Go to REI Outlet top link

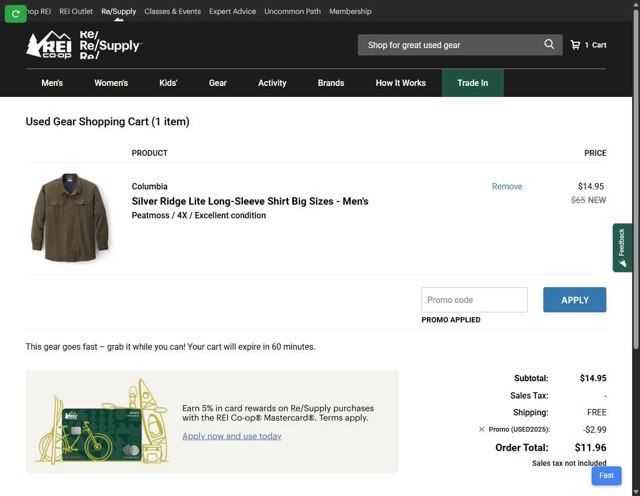76,12
